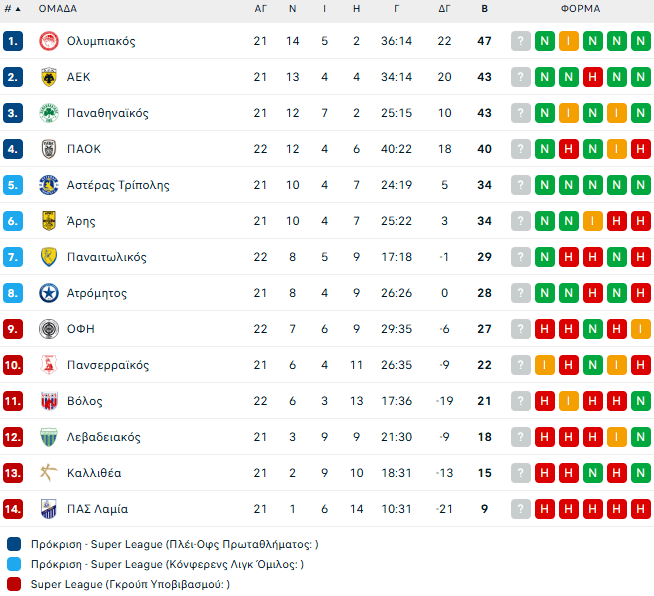This screenshot has width=654, height=596.
Task: Click the ΠΑΟΚ team emblem
Action: (48, 149)
